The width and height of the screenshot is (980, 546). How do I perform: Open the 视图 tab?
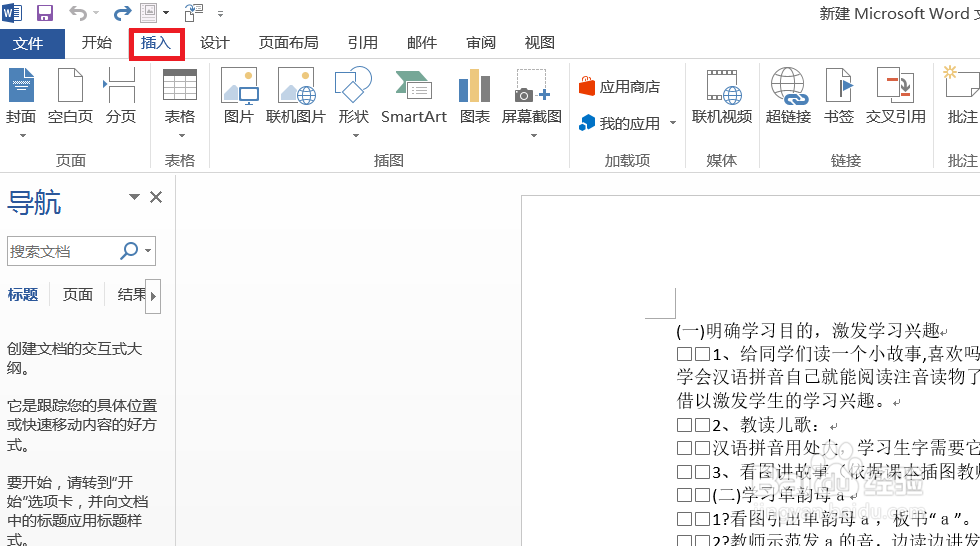point(539,42)
